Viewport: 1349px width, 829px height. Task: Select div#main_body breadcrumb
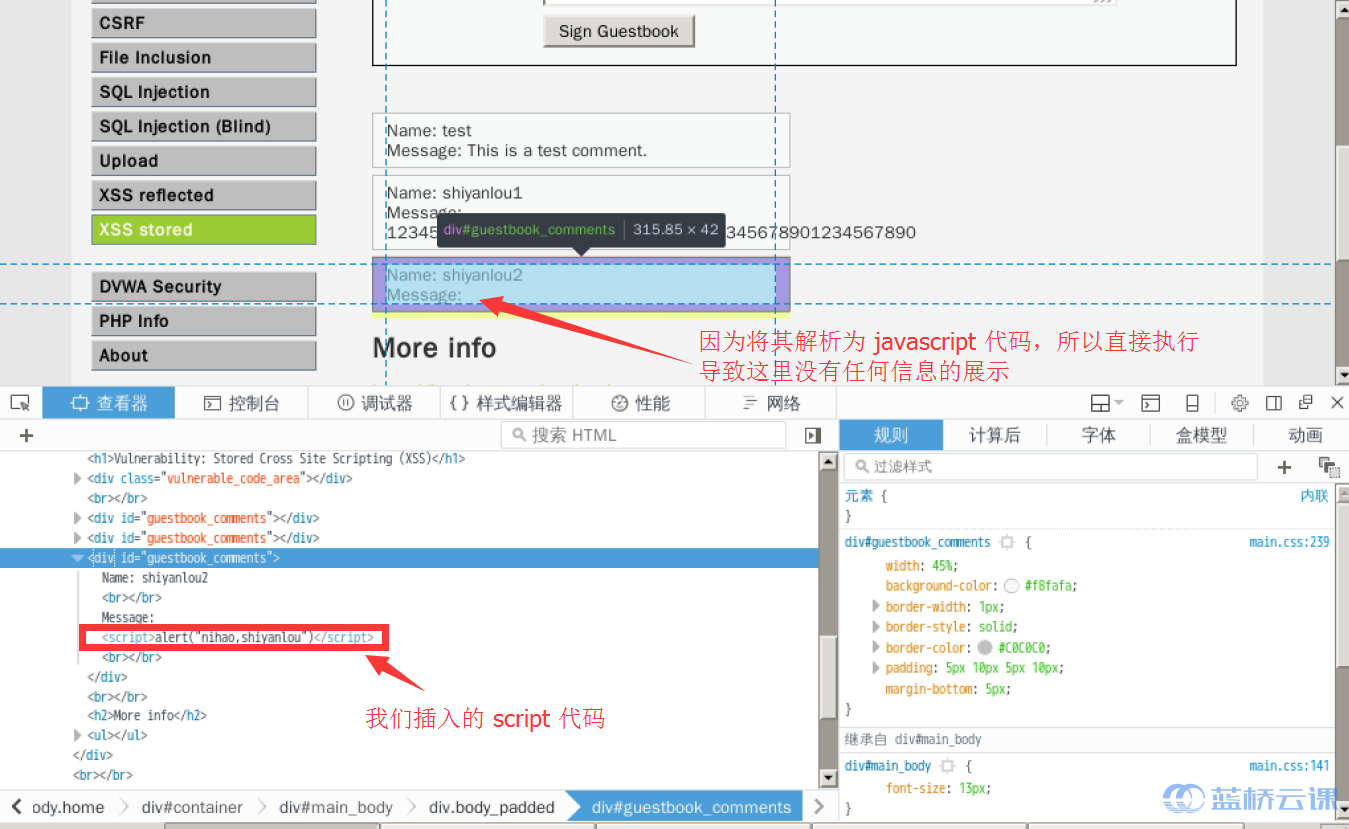click(336, 807)
